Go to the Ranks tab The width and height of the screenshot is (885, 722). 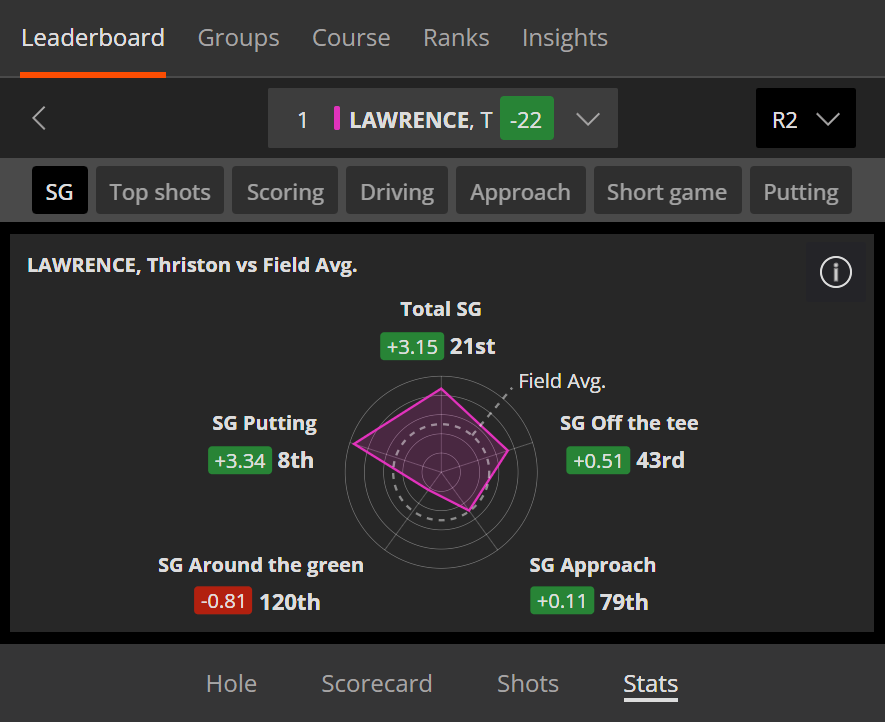click(456, 38)
